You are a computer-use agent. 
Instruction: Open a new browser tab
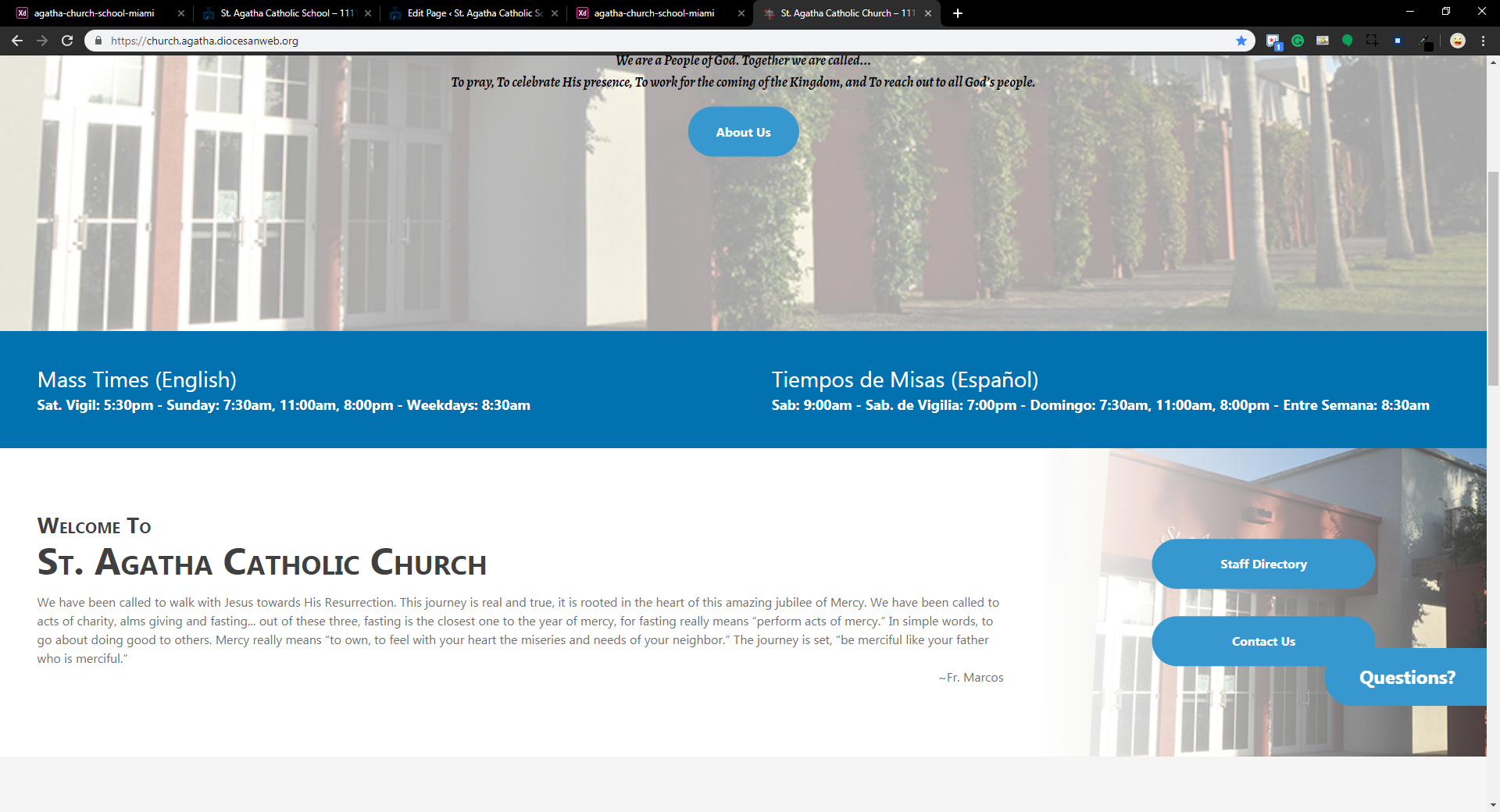coord(958,13)
